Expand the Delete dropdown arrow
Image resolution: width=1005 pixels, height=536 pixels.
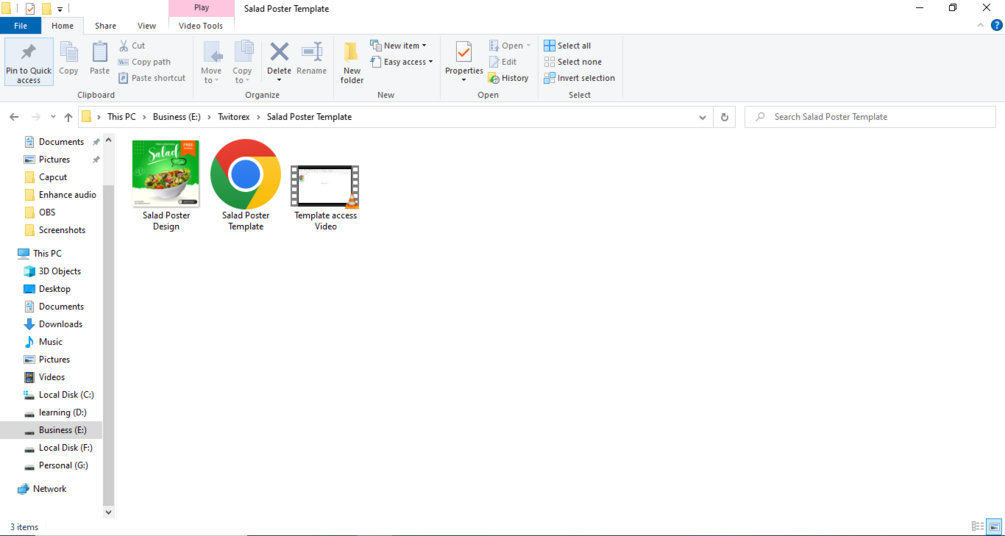(x=279, y=80)
